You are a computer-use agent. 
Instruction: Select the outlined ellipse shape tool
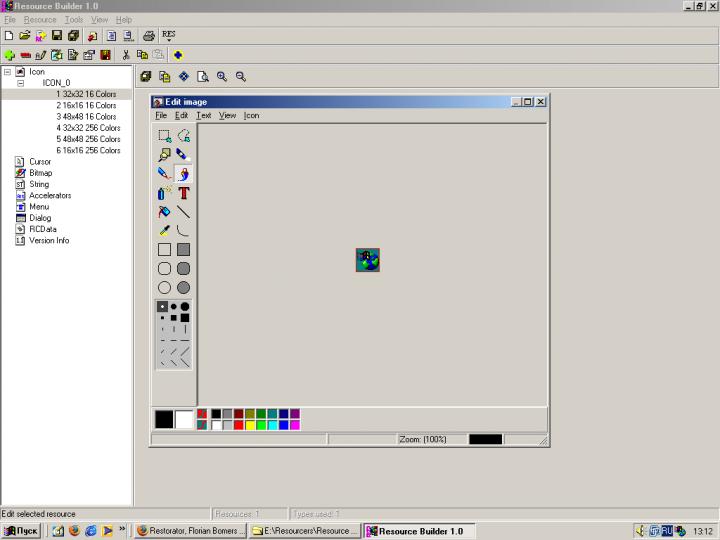[164, 288]
